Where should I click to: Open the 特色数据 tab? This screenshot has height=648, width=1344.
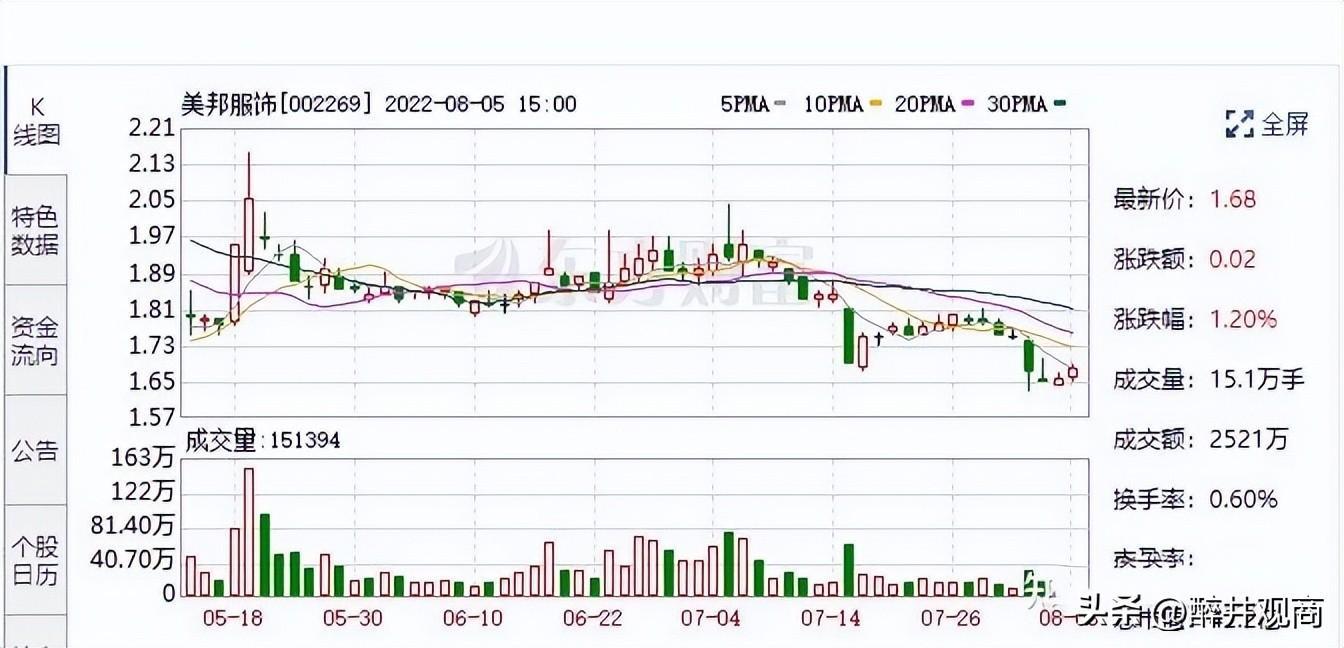click(x=36, y=230)
